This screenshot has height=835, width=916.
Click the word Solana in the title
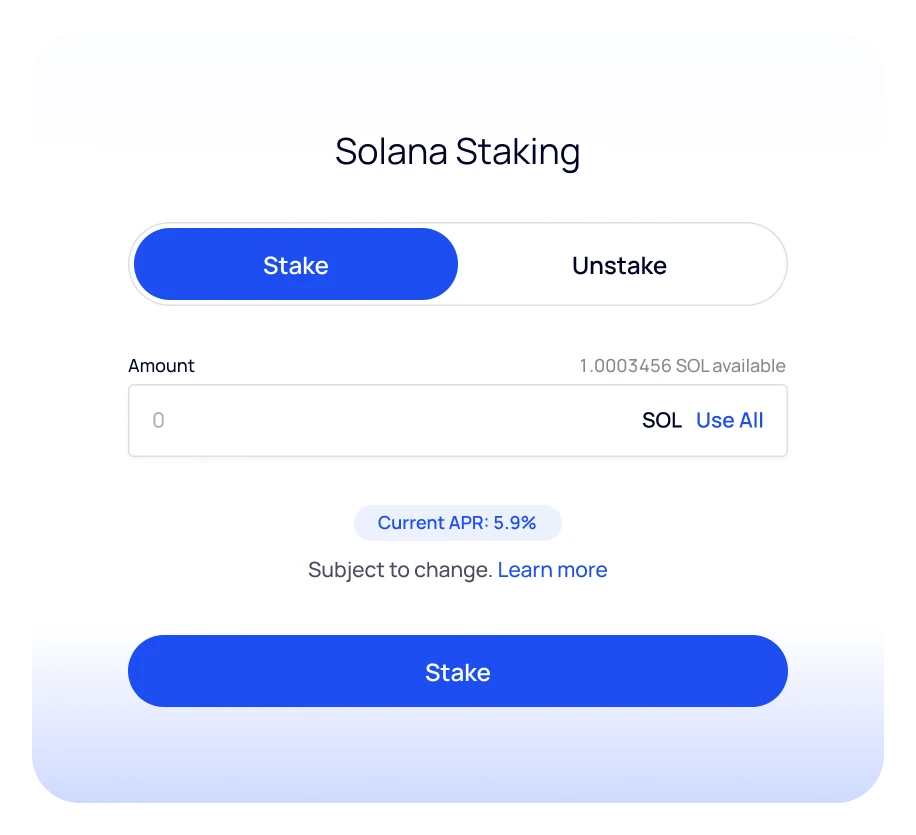391,152
